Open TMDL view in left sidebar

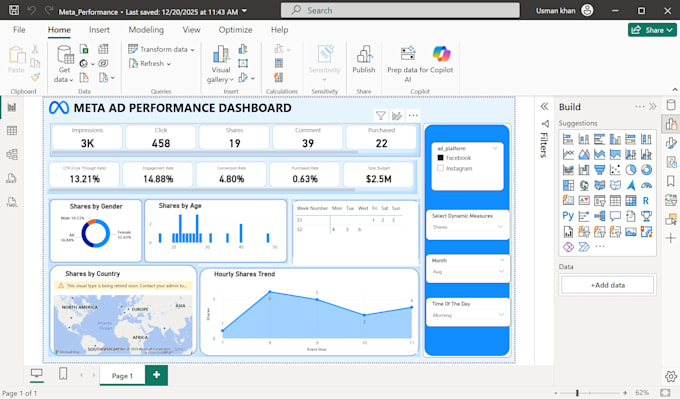click(x=12, y=201)
